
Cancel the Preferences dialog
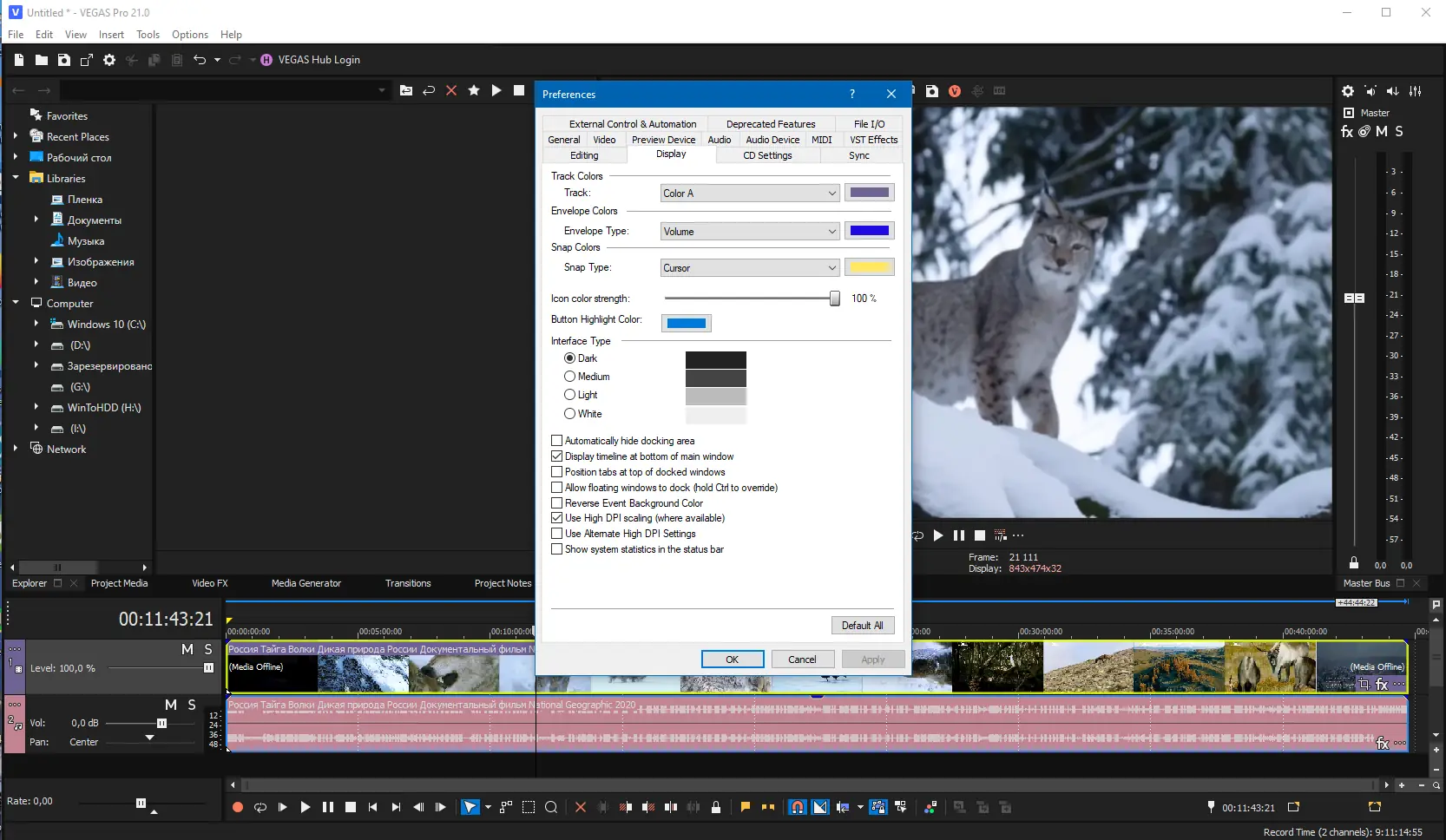[x=802, y=660]
